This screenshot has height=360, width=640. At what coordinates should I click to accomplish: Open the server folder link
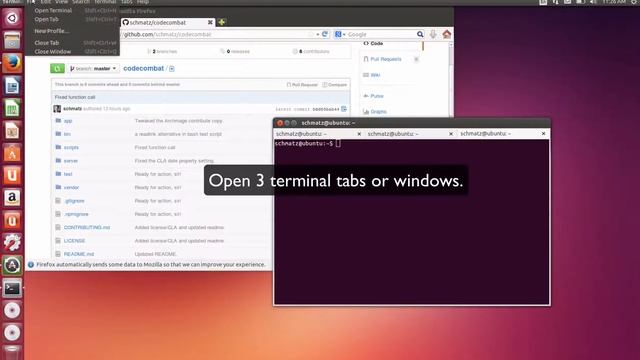[71, 161]
